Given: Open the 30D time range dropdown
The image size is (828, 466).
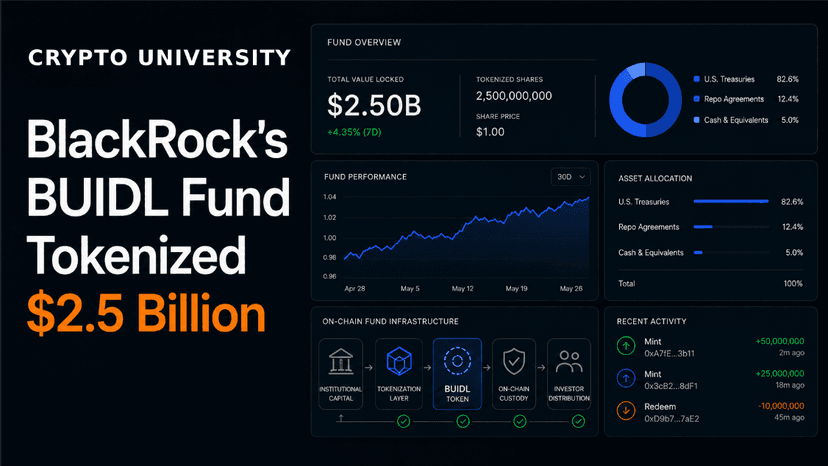Looking at the screenshot, I should 571,177.
